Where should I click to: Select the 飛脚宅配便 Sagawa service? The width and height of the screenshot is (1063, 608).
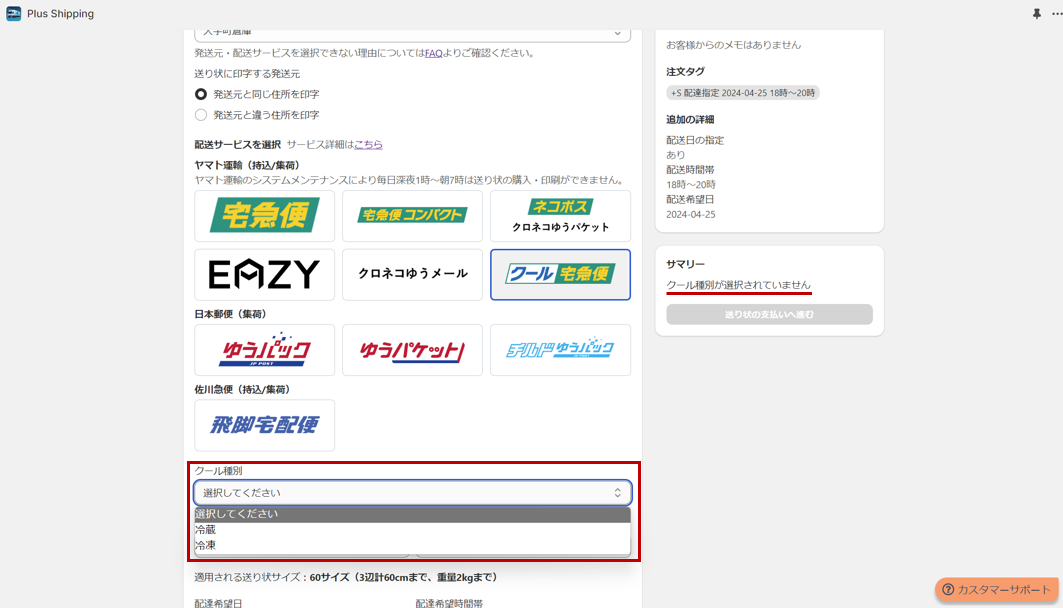coord(264,425)
